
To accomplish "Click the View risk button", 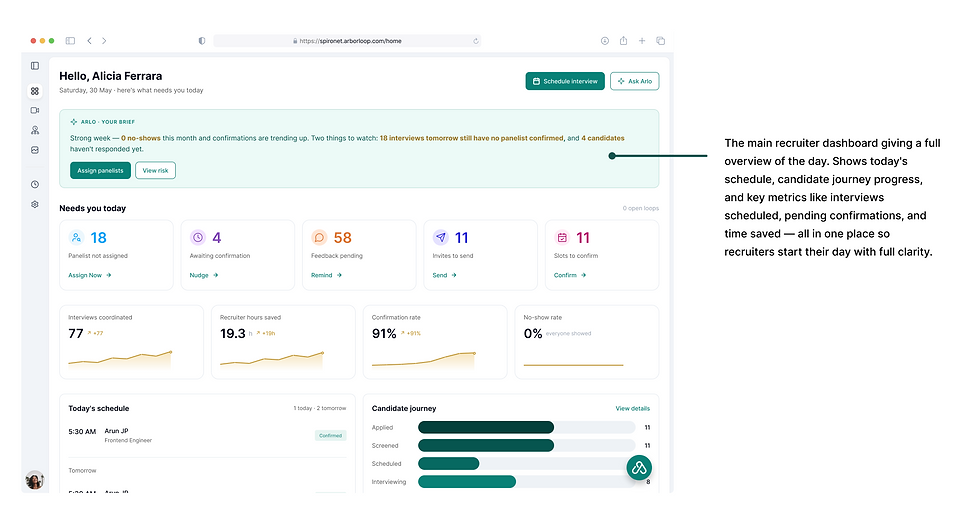I will 155,170.
